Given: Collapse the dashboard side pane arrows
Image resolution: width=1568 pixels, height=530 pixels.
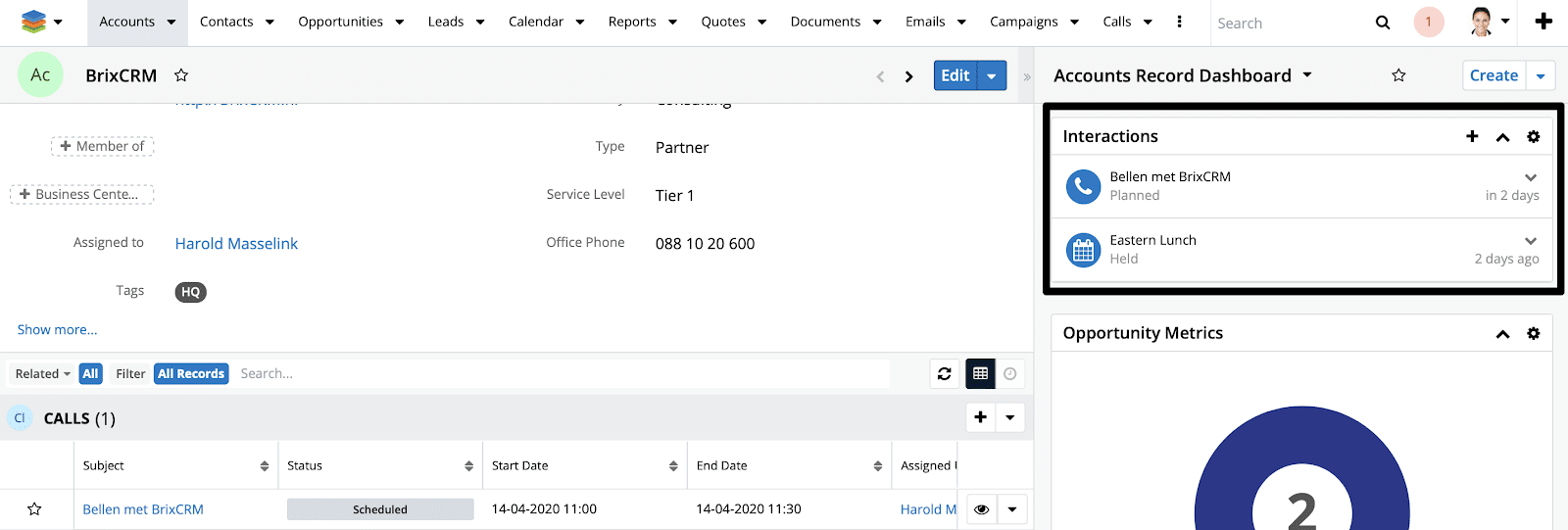Looking at the screenshot, I should [x=1027, y=76].
